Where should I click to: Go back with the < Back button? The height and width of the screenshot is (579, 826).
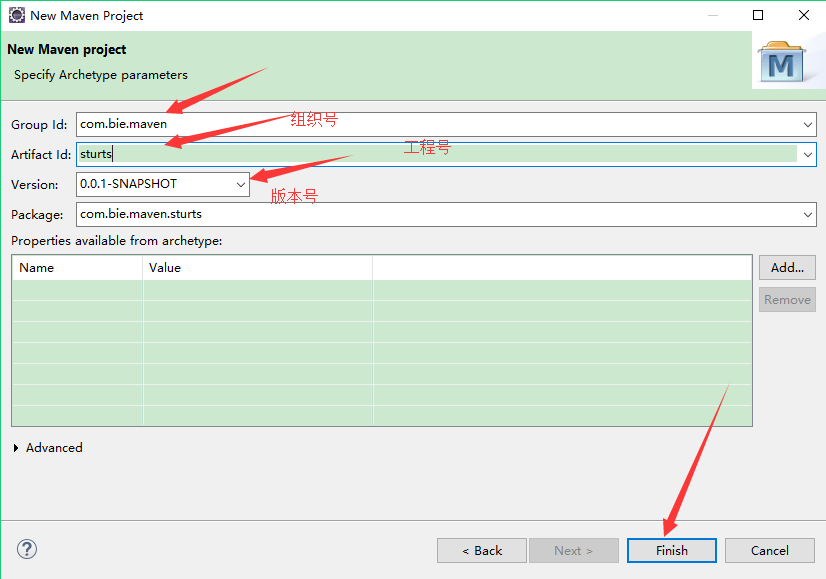coord(481,551)
